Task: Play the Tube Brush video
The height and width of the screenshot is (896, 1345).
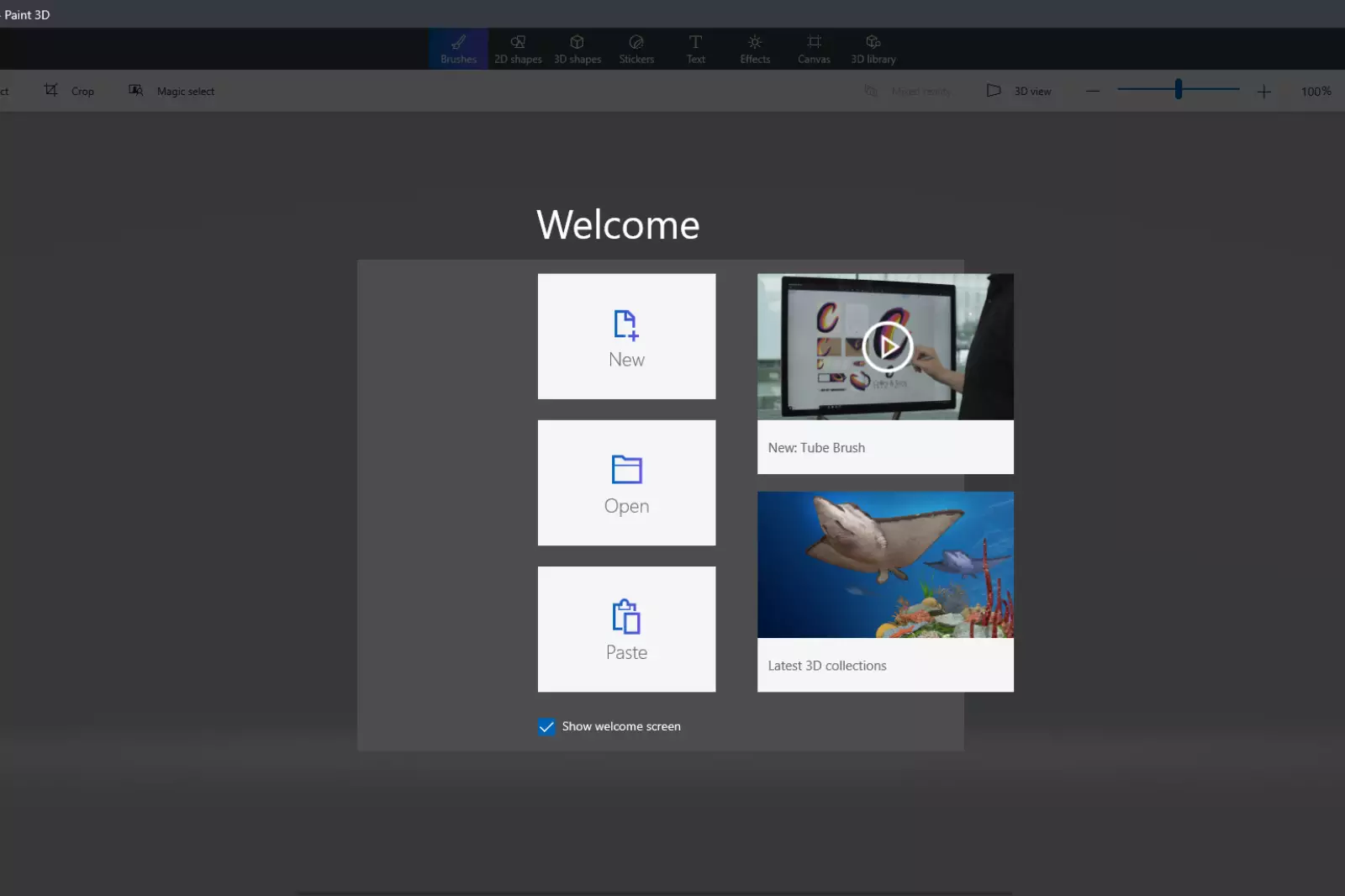Action: [x=887, y=346]
